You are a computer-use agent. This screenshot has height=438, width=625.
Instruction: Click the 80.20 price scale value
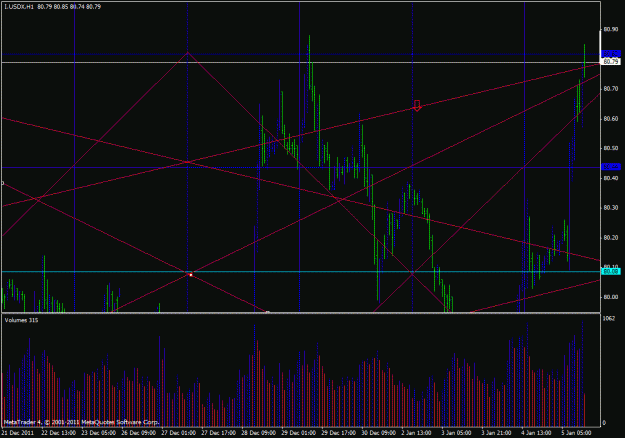611,238
